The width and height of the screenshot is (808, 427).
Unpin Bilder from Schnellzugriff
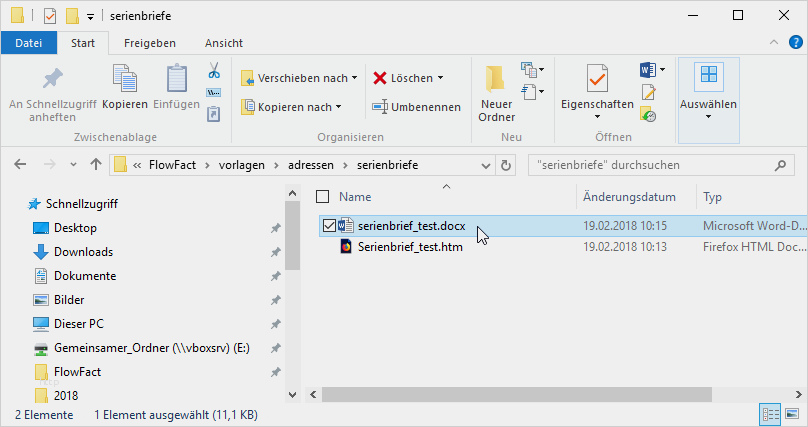click(x=276, y=300)
